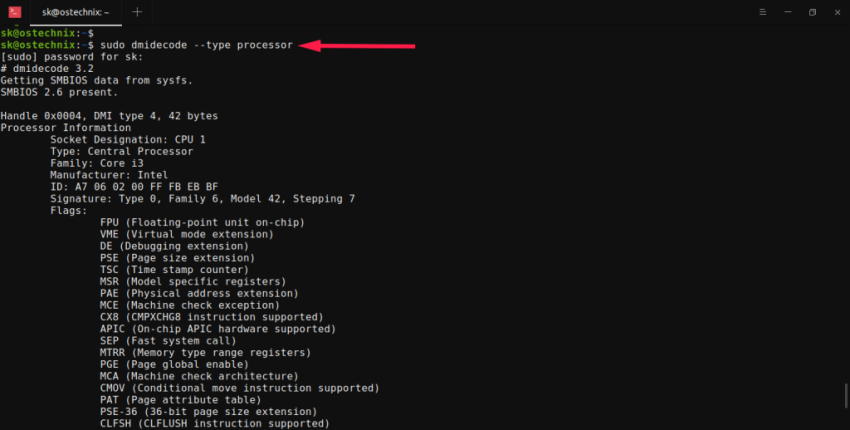Maximize or restore the terminal window
Screen dimensions: 850x430
coord(812,12)
